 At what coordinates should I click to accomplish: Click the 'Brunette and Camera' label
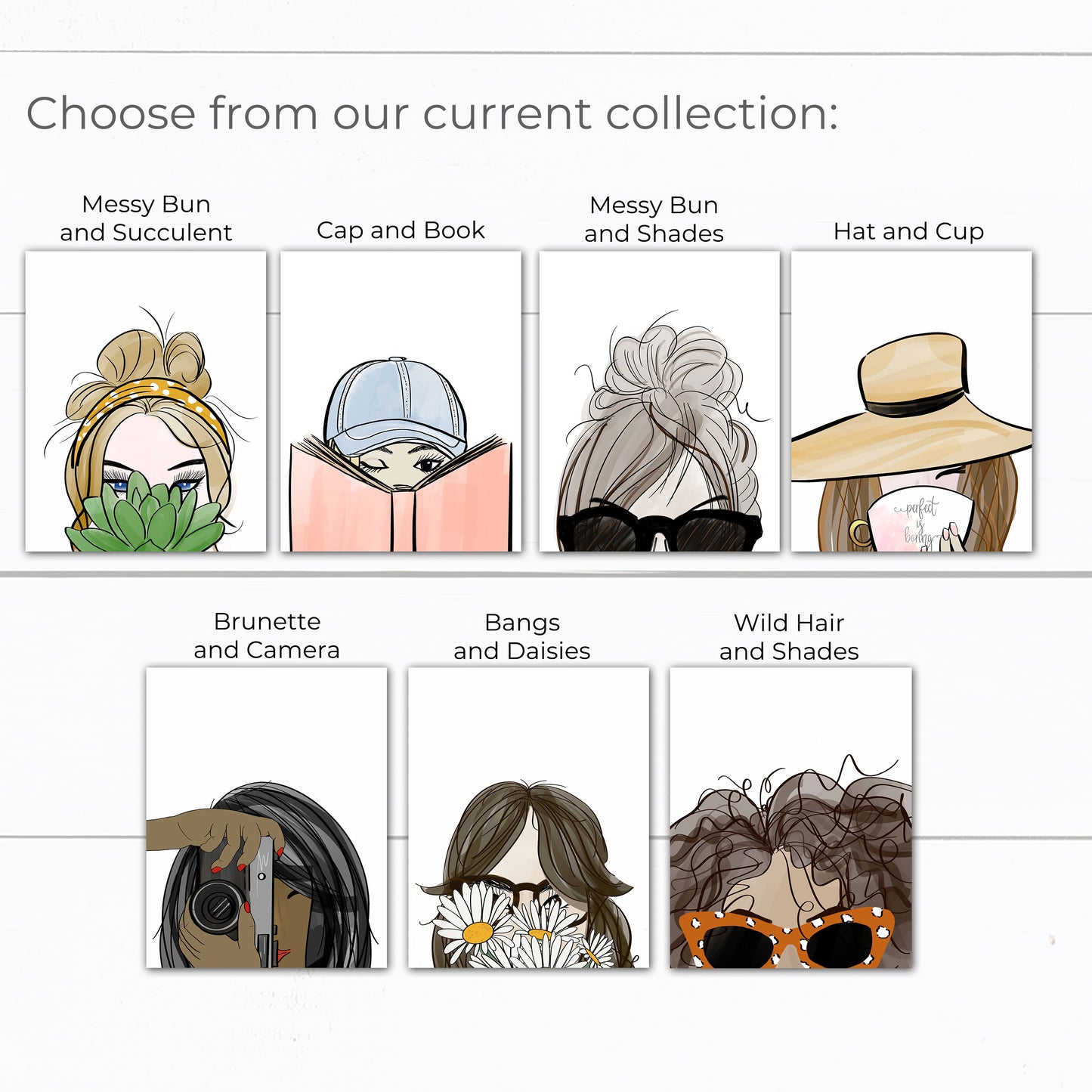(x=267, y=636)
